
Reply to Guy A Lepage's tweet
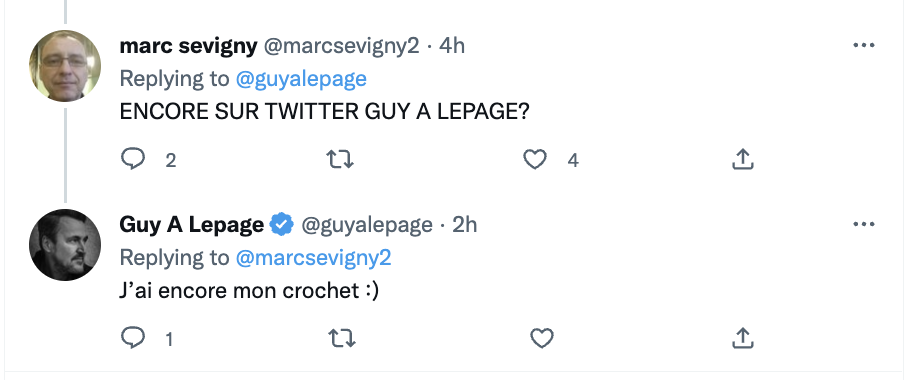click(133, 338)
